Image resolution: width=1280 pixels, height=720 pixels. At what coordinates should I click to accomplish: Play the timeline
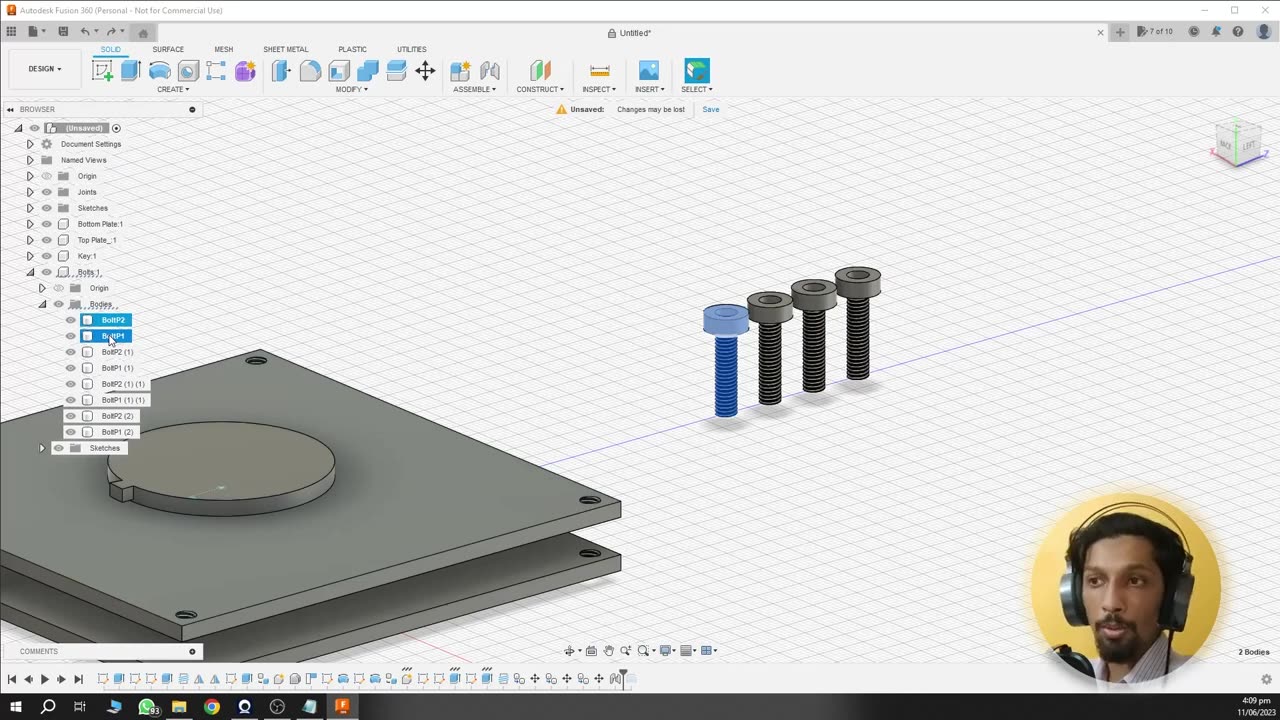pyautogui.click(x=44, y=679)
